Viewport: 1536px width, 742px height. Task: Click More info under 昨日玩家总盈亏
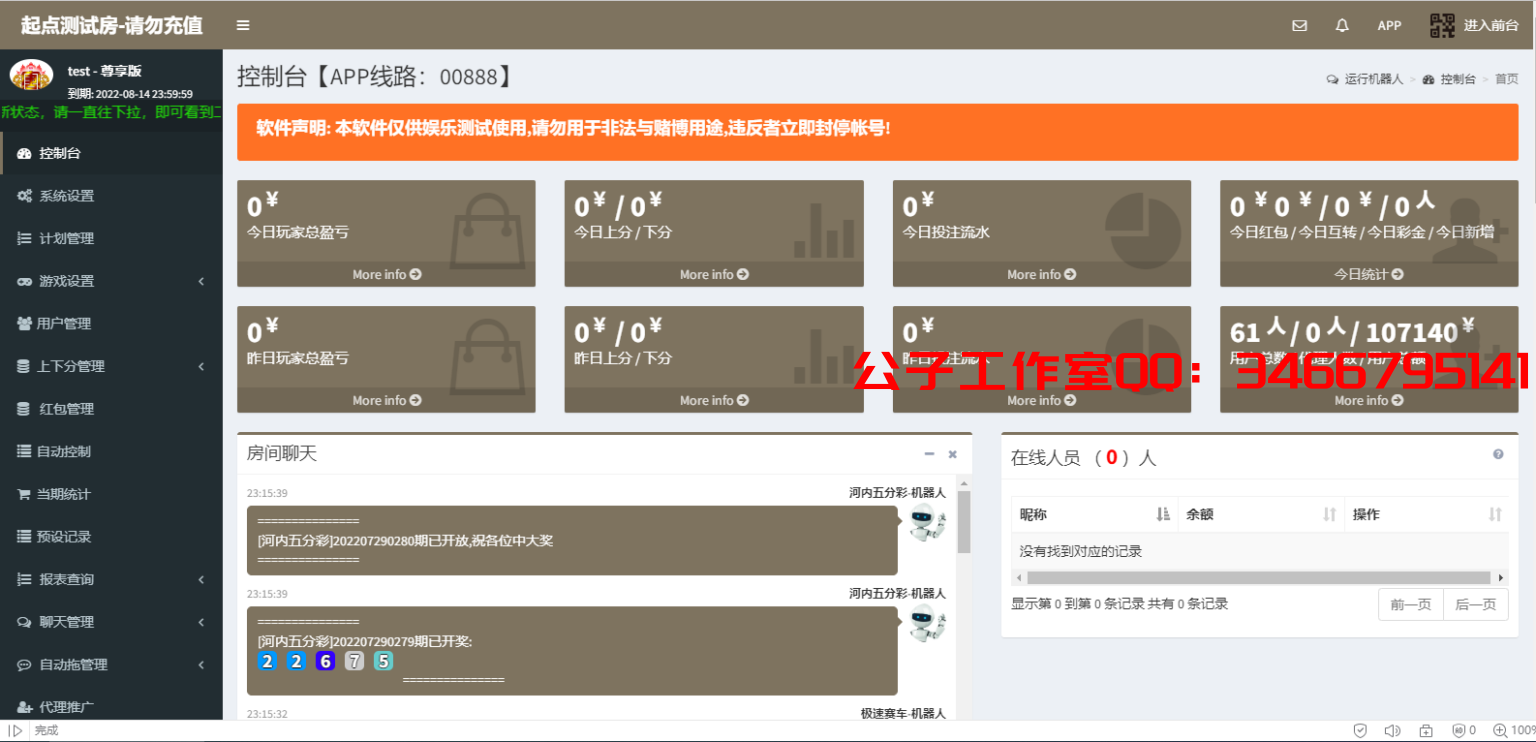386,400
